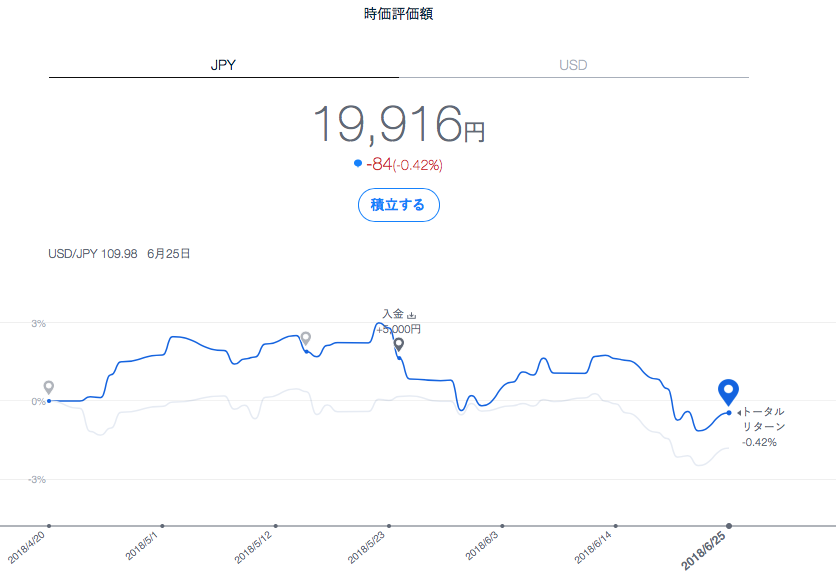Click the 3% axis label

(x=38, y=324)
